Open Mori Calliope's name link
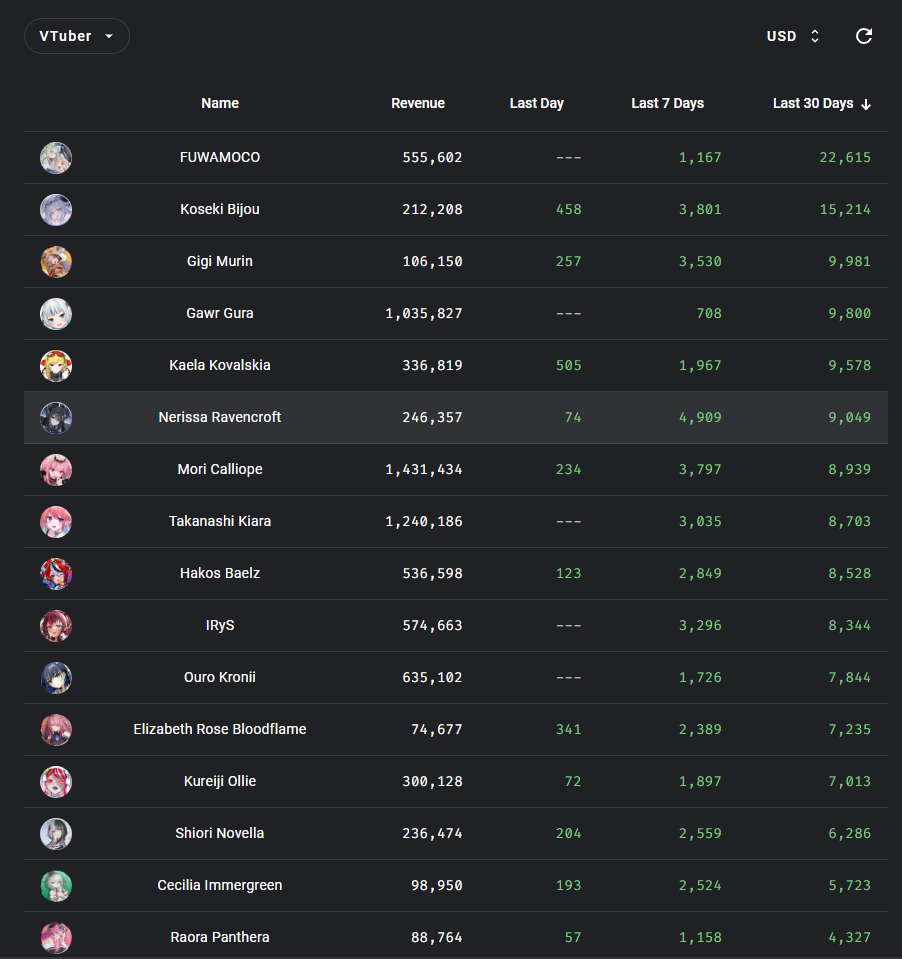This screenshot has height=959, width=902. click(x=220, y=469)
